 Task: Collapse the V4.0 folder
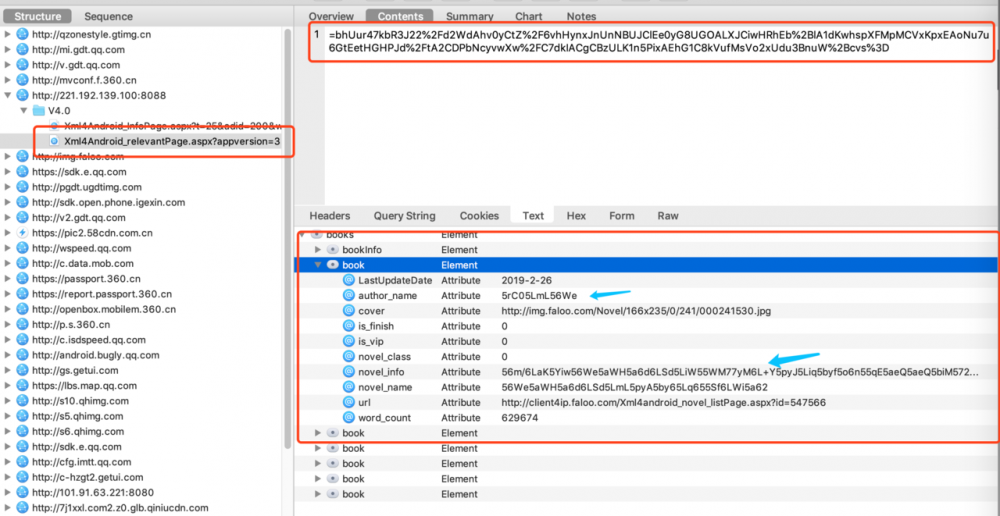pos(24,110)
